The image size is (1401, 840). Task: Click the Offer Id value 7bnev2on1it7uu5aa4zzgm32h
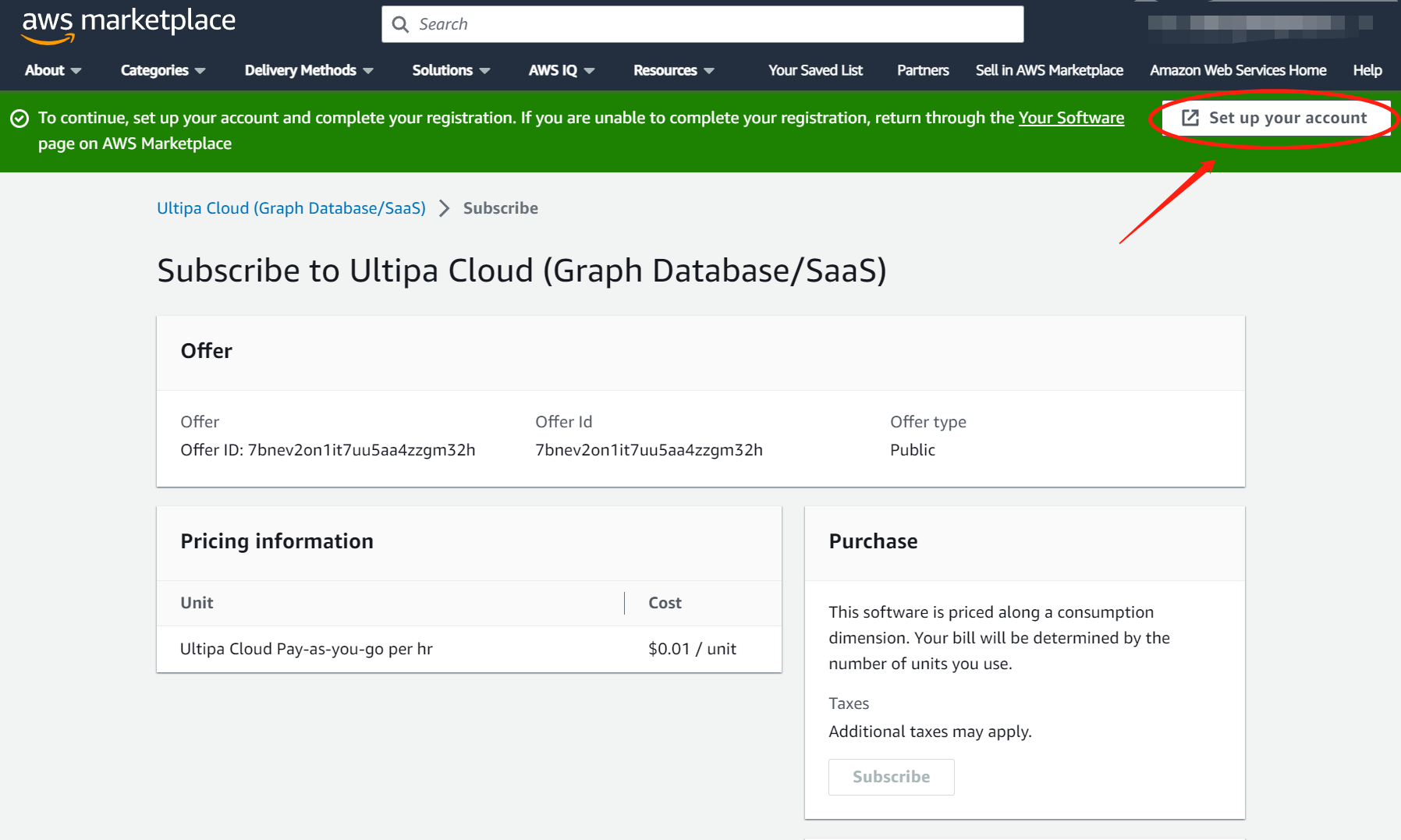pos(649,450)
